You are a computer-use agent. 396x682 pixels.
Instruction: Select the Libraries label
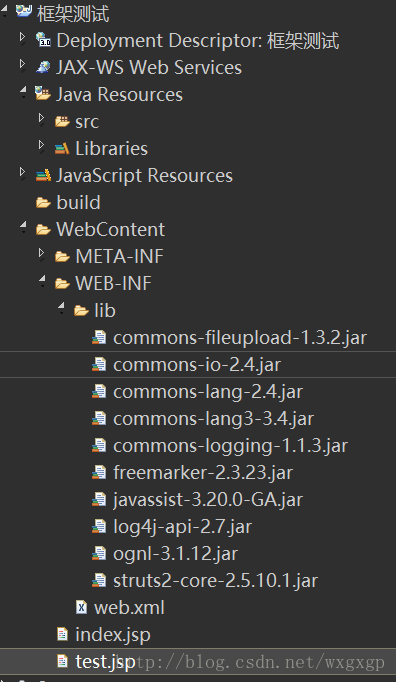pyautogui.click(x=111, y=148)
